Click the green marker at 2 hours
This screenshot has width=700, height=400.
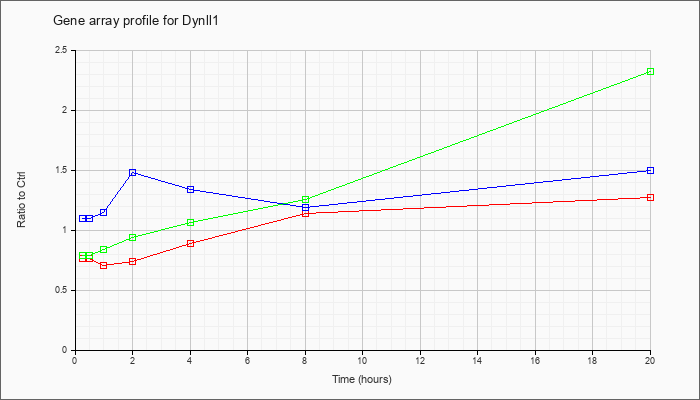[133, 238]
